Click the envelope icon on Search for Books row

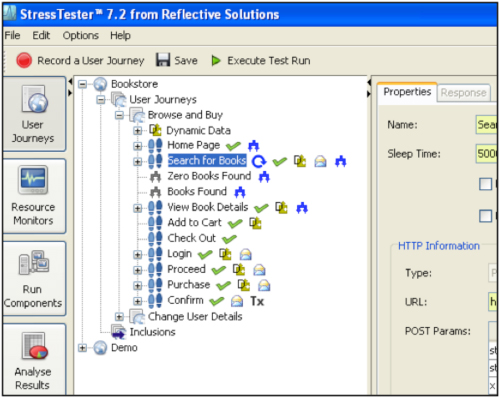320,161
